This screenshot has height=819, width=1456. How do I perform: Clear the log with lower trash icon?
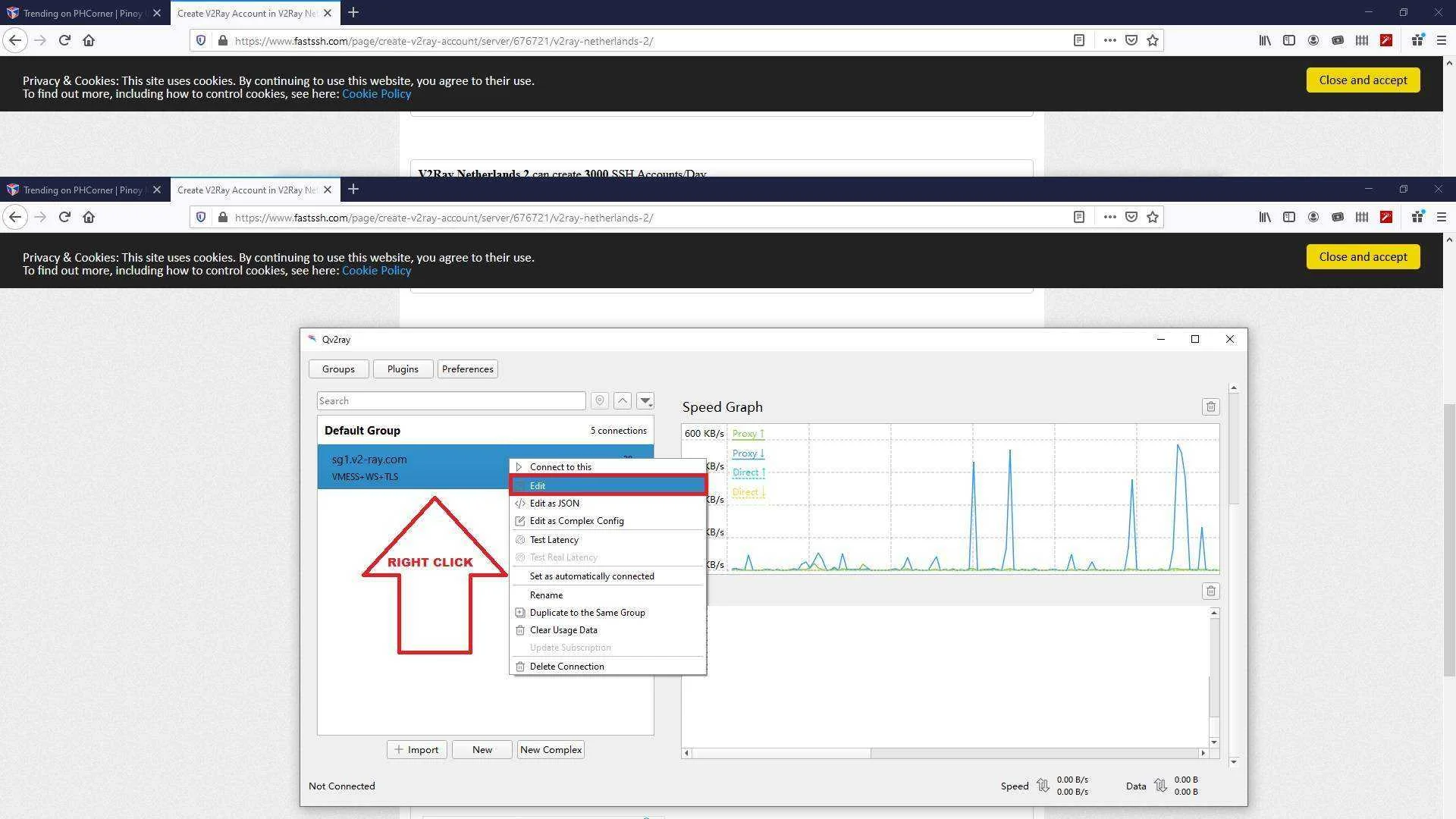point(1210,591)
